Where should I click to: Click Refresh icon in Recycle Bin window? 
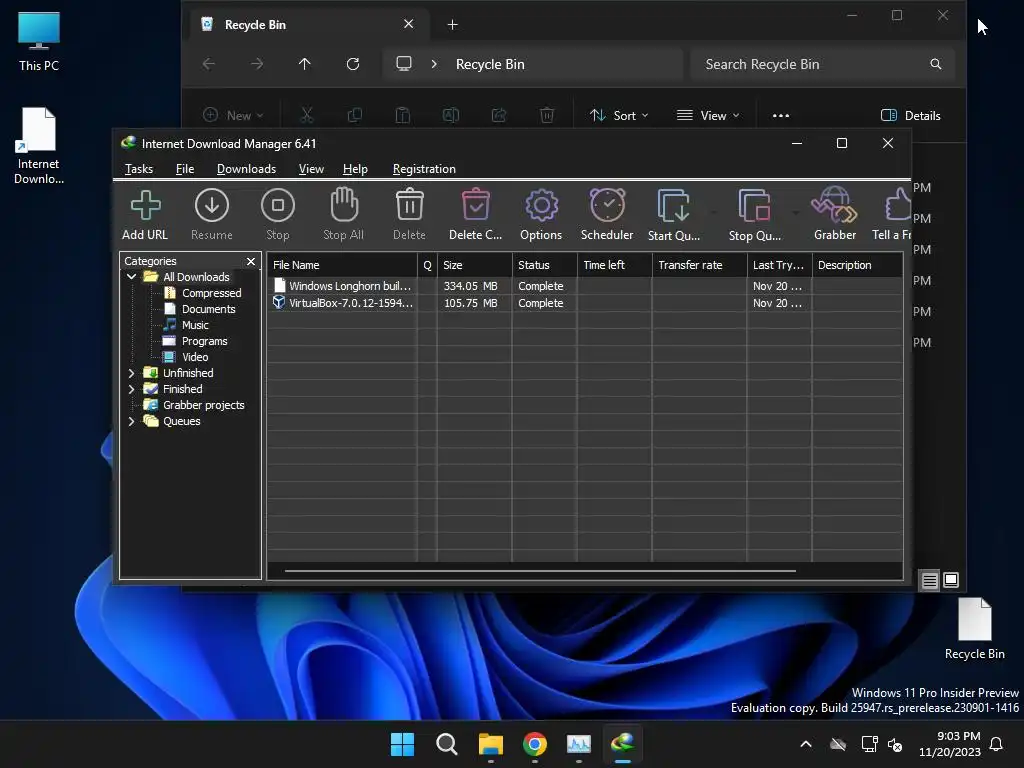coord(353,64)
